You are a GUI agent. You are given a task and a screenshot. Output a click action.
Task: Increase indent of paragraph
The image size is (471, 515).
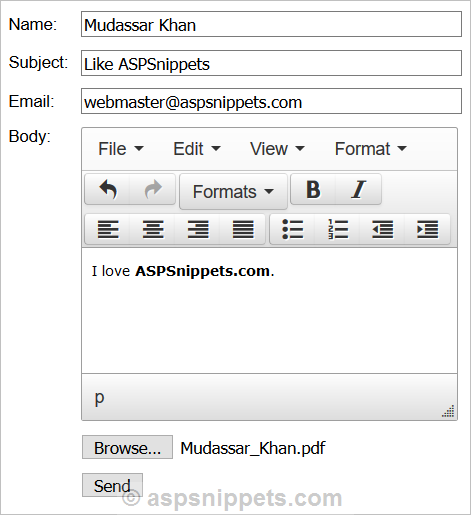click(428, 229)
